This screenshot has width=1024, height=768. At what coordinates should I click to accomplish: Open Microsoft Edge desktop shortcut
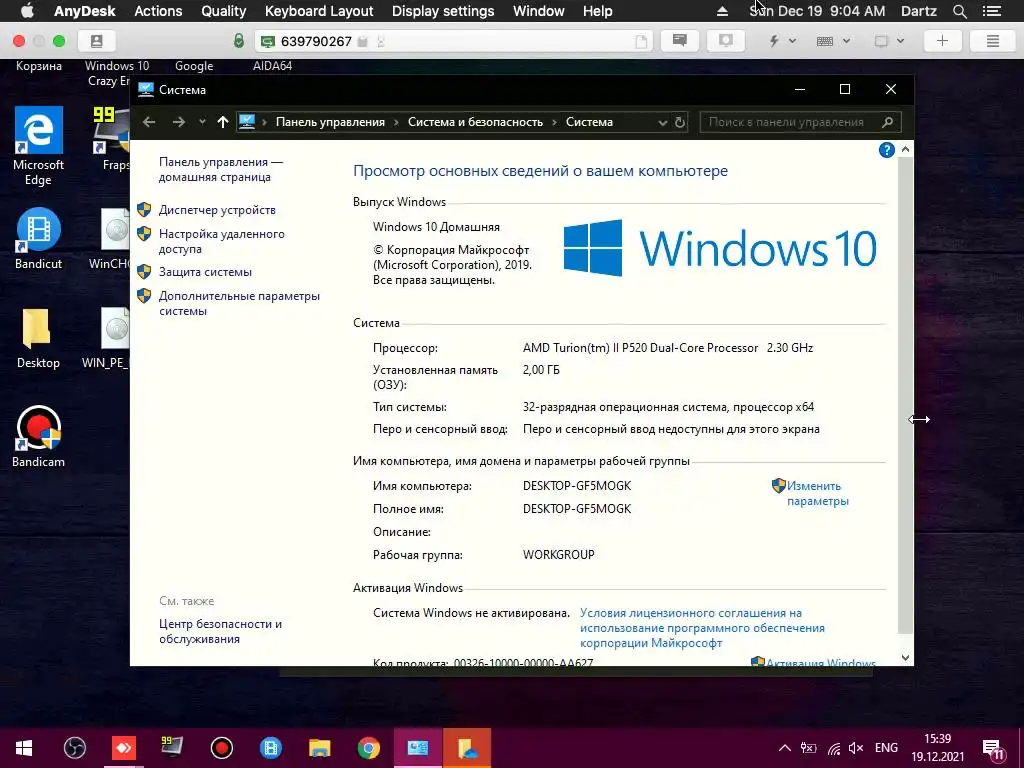pyautogui.click(x=38, y=146)
